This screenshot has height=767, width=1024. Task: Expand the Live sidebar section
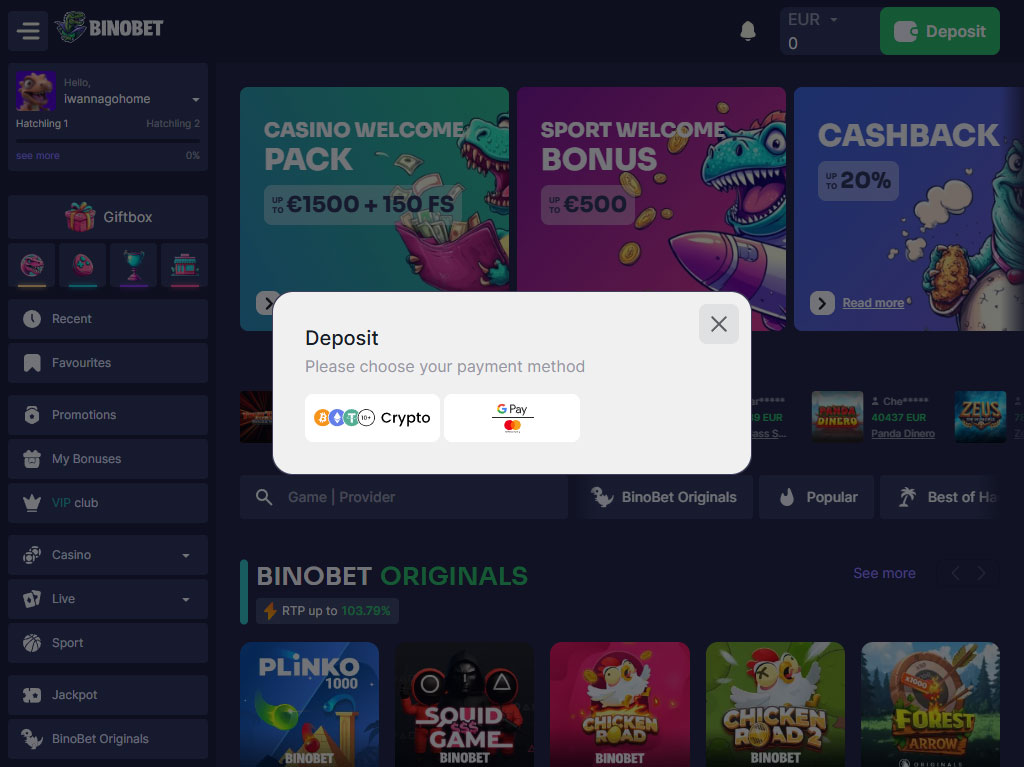click(x=108, y=598)
